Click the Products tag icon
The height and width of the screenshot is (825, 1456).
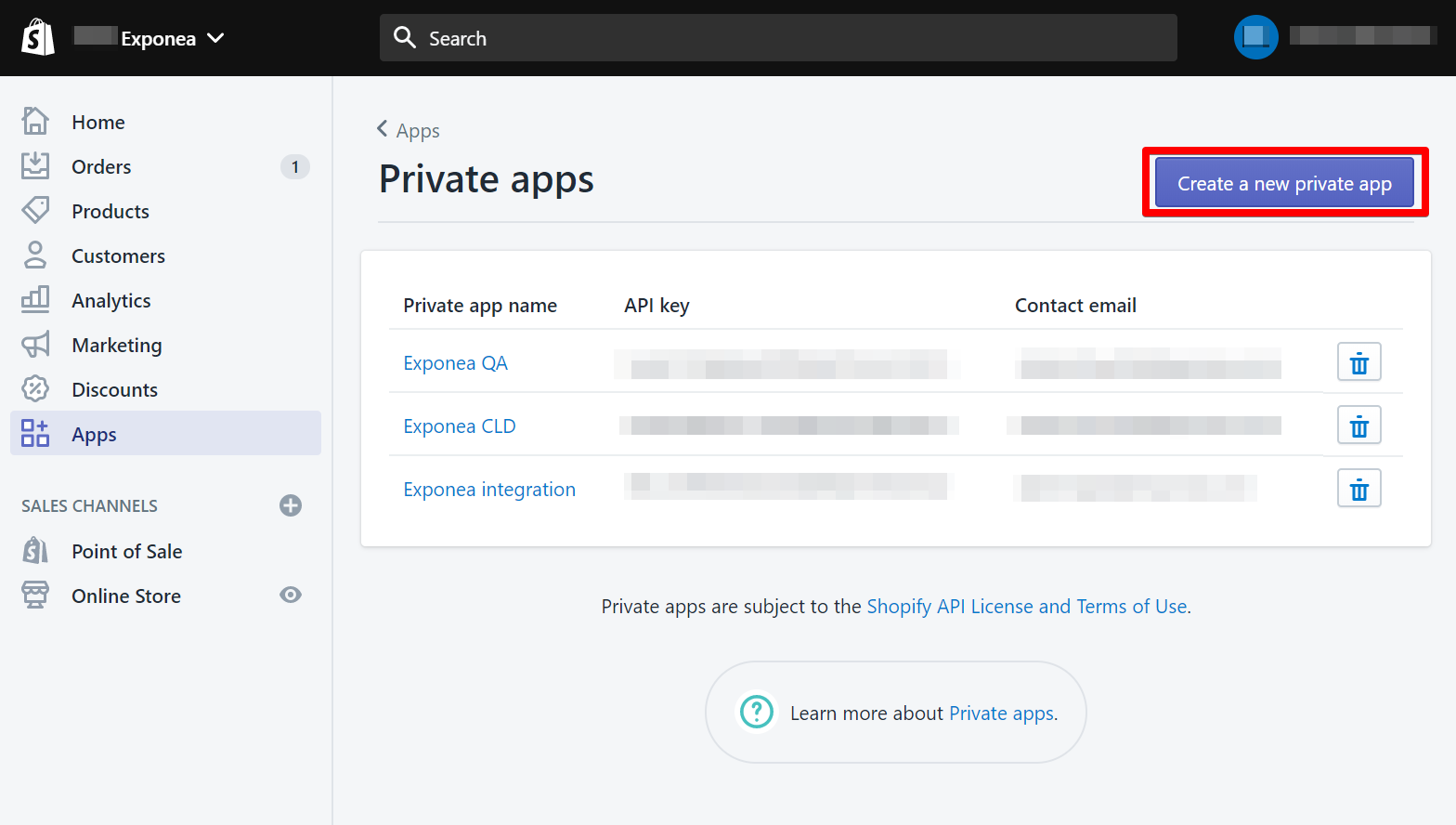pos(35,210)
